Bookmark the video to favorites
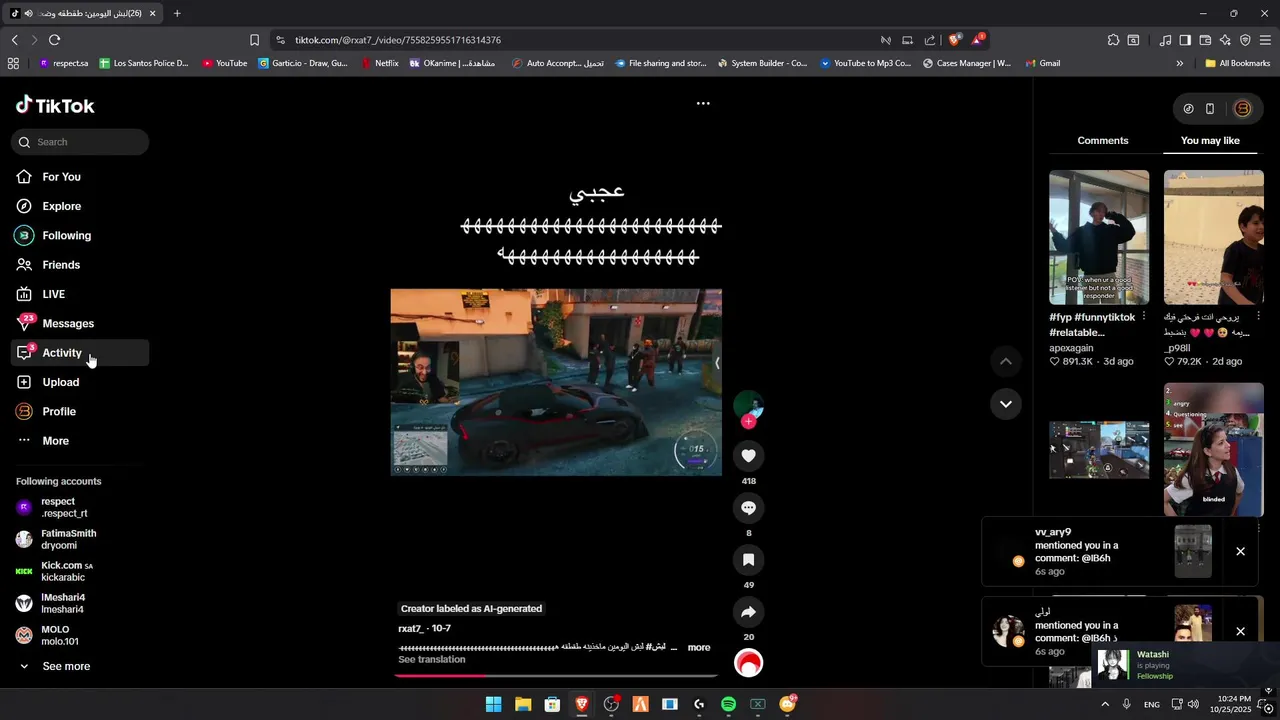The image size is (1280, 720). point(748,560)
